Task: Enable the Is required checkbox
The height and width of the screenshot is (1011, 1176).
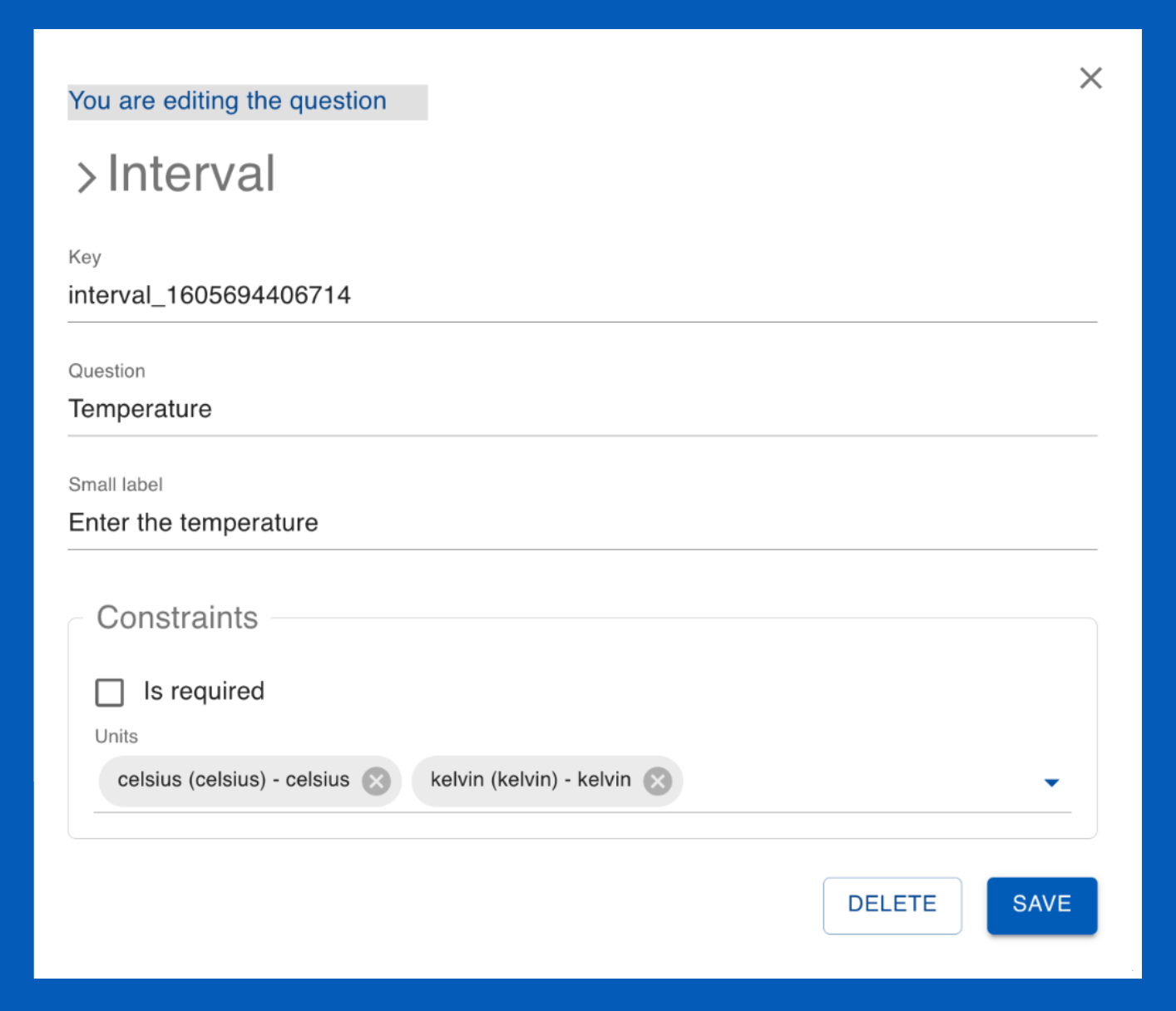Action: tap(110, 692)
